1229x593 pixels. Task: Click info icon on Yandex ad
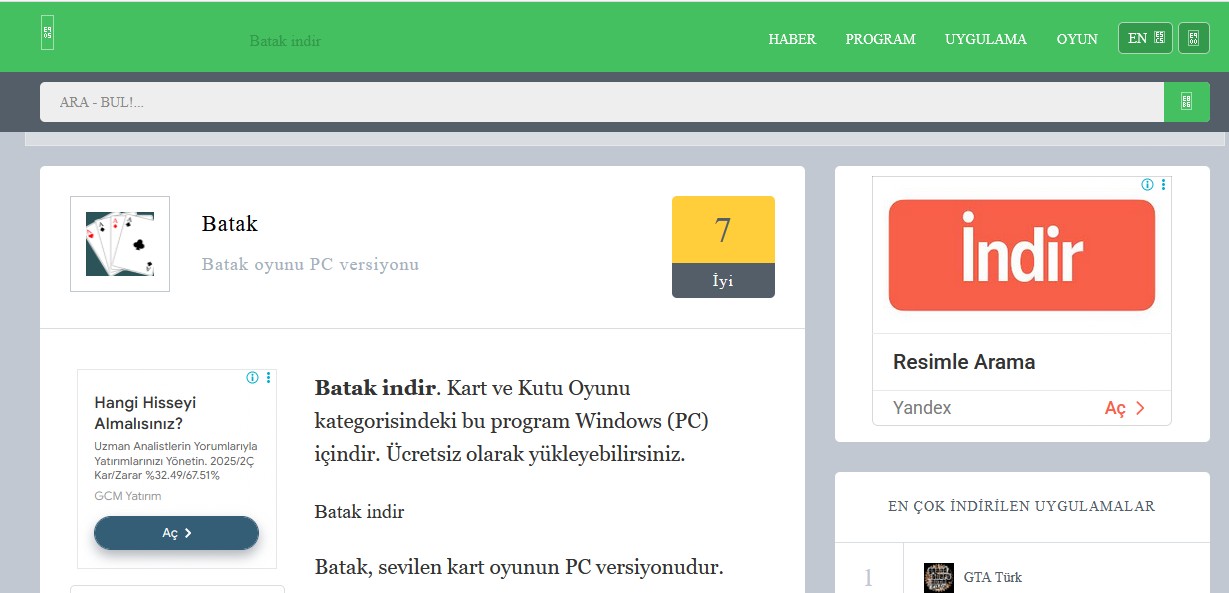click(1147, 185)
